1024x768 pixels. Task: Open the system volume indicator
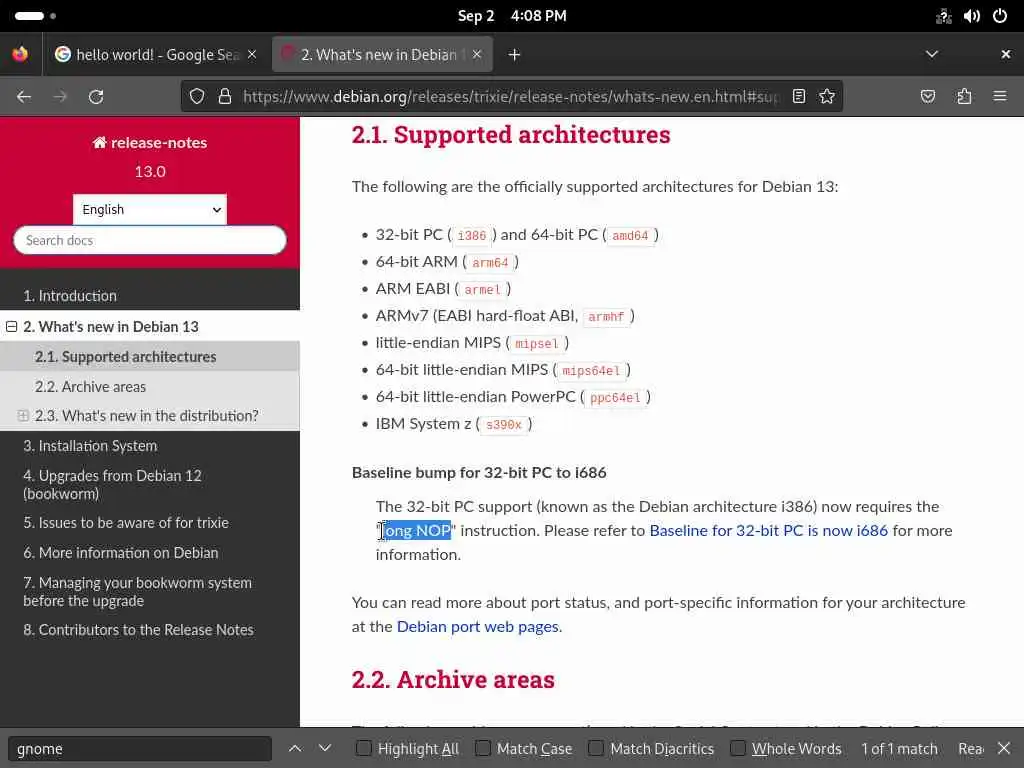pyautogui.click(x=972, y=16)
